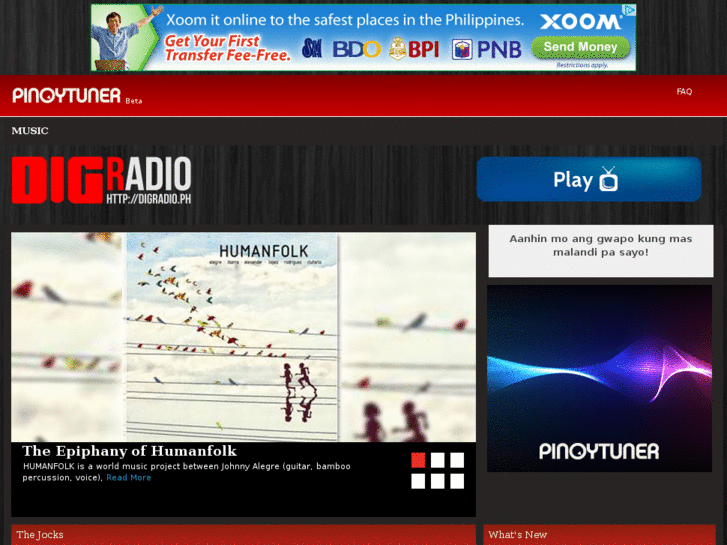Click the What's New section header

point(599,535)
